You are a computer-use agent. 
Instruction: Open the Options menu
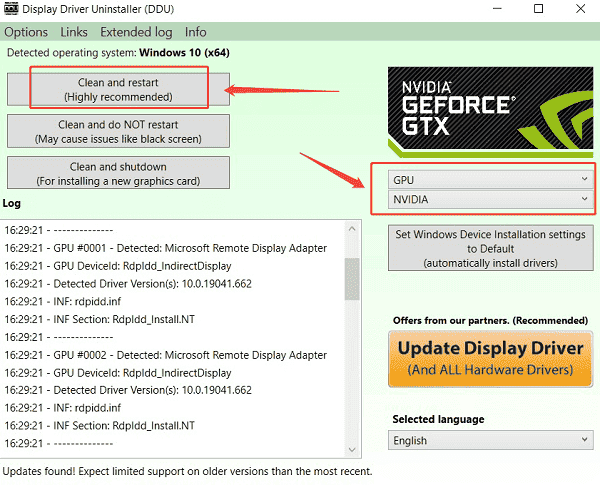pyautogui.click(x=26, y=32)
